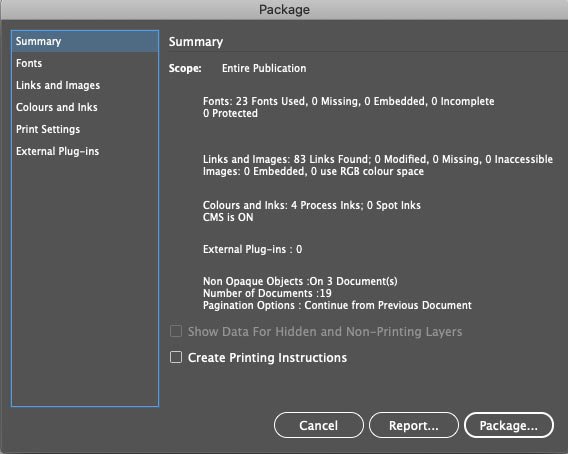This screenshot has width=568, height=454.
Task: Click the empty area of the sidebar list
Action: pos(85,283)
